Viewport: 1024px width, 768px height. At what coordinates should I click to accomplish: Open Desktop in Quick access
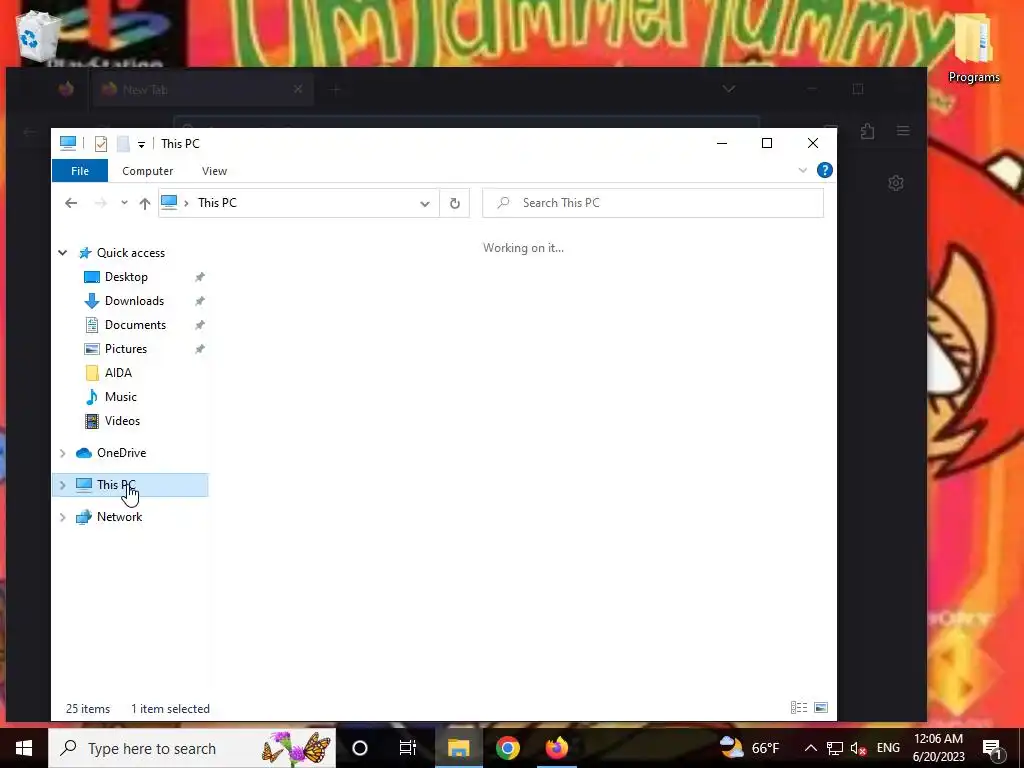[126, 277]
